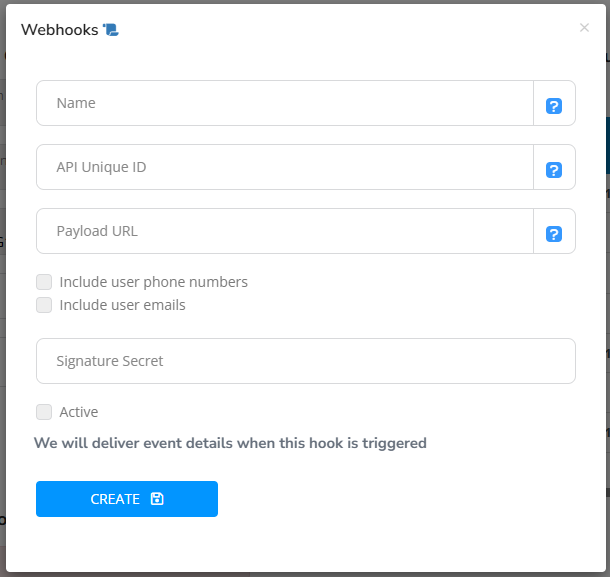Select the Payload URL text field
The width and height of the screenshot is (610, 577).
285,231
